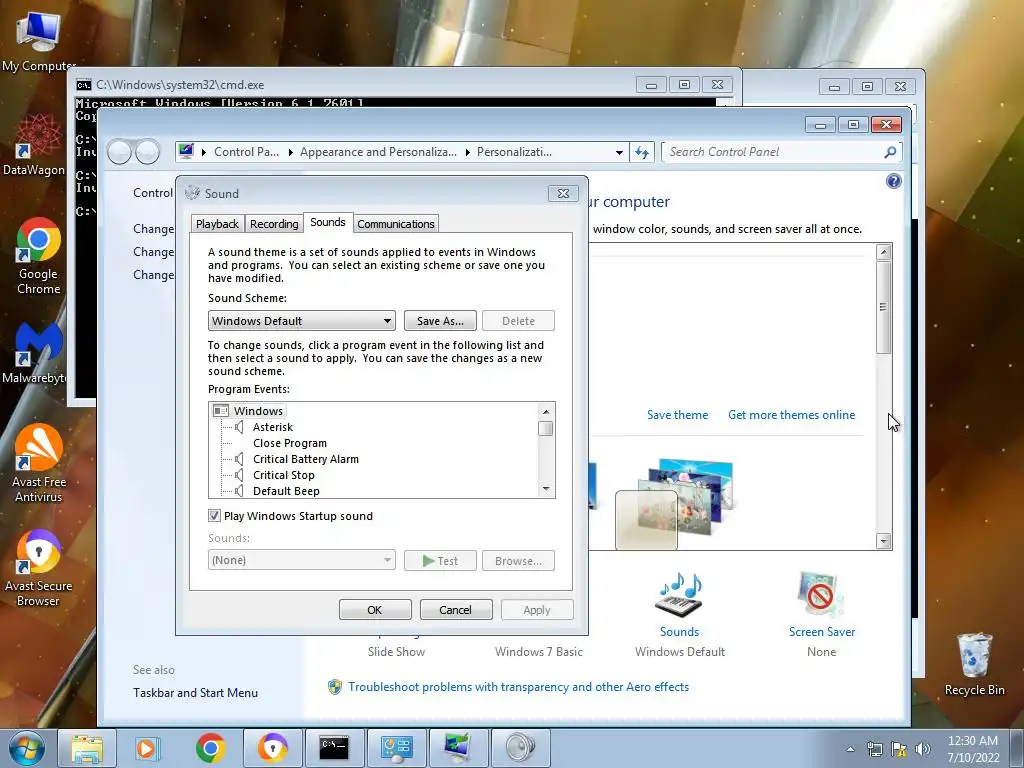
Task: Open Windows Media Player in the taskbar
Action: [148, 748]
